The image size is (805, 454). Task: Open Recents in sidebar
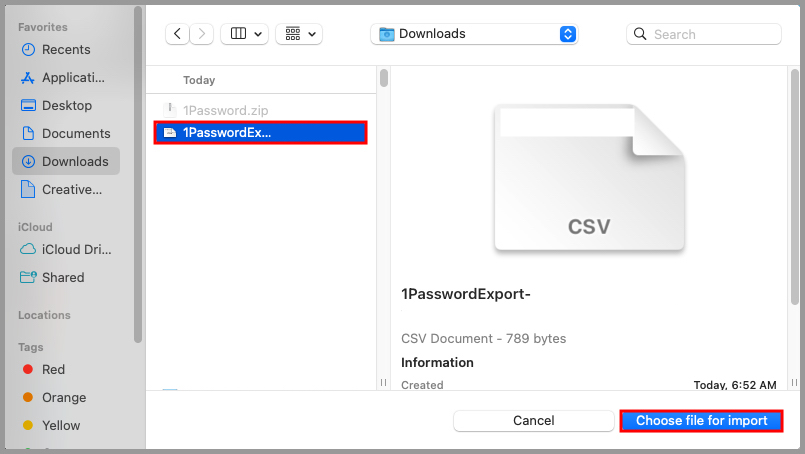(66, 49)
